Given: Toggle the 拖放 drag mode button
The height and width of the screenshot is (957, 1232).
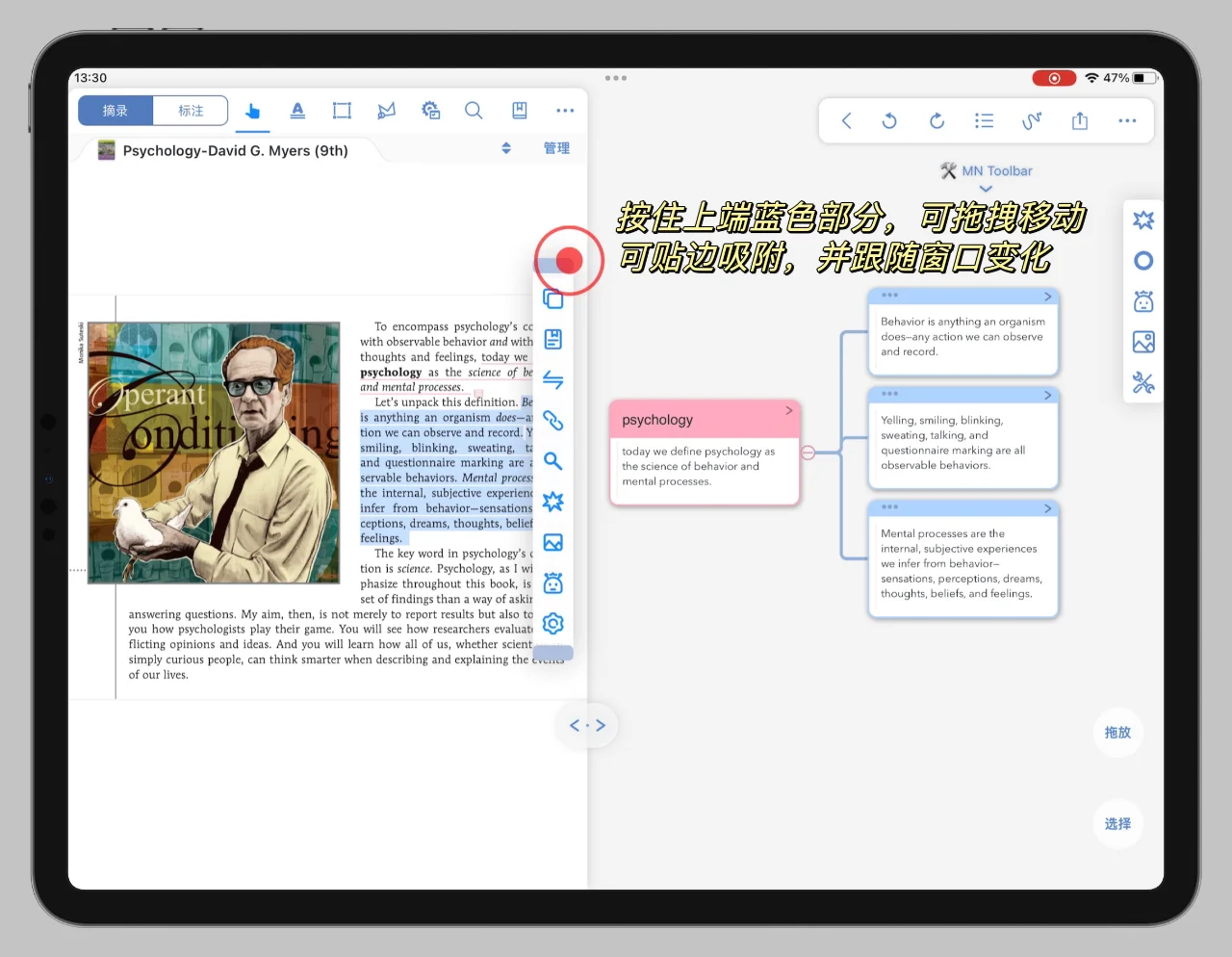Looking at the screenshot, I should [x=1117, y=733].
